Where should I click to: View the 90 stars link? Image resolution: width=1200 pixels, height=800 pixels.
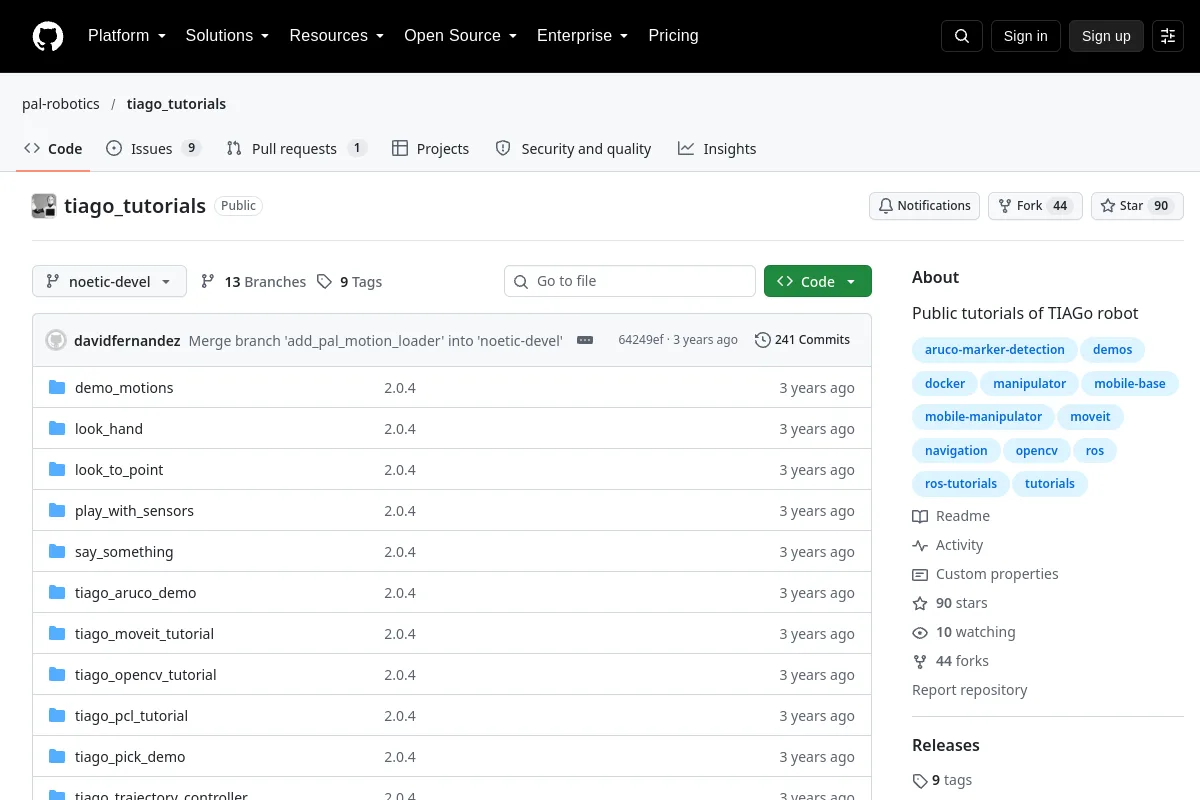[950, 603]
